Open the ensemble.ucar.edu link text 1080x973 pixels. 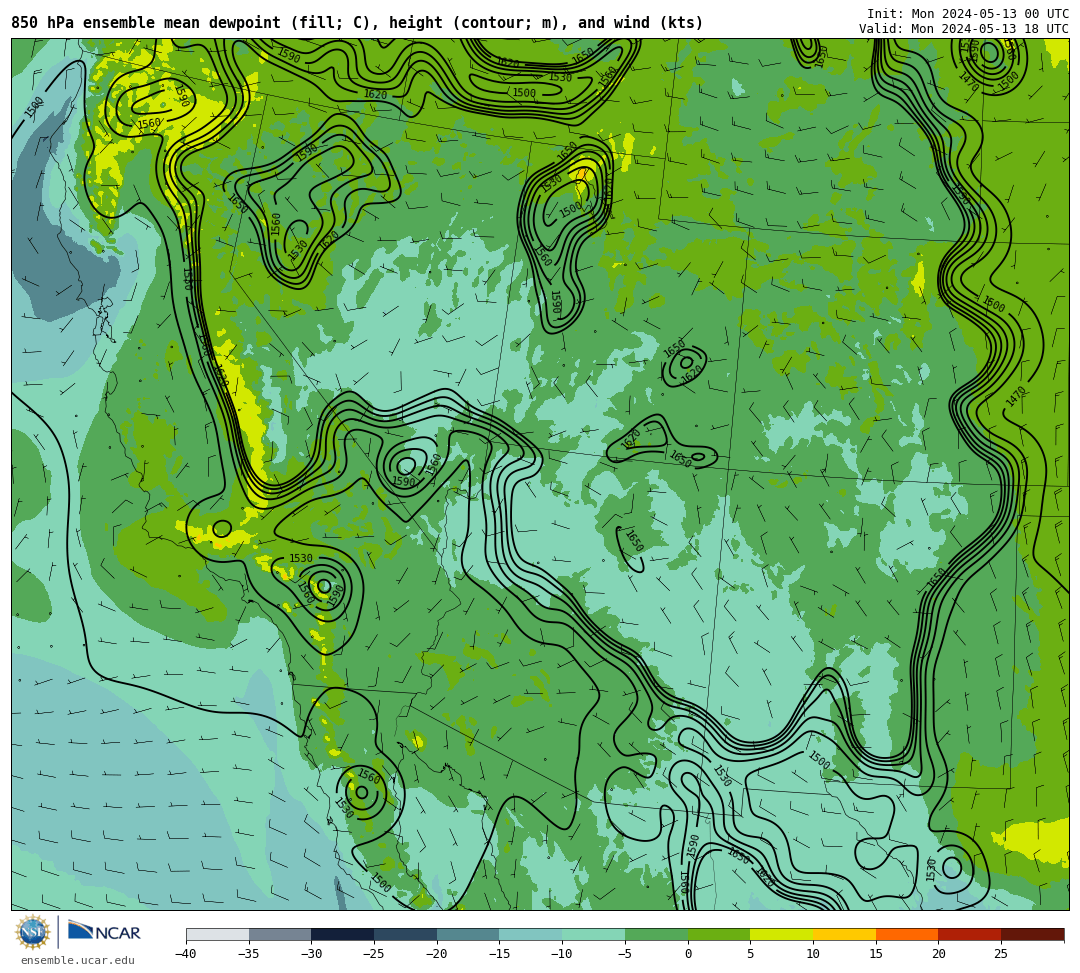coord(77,960)
